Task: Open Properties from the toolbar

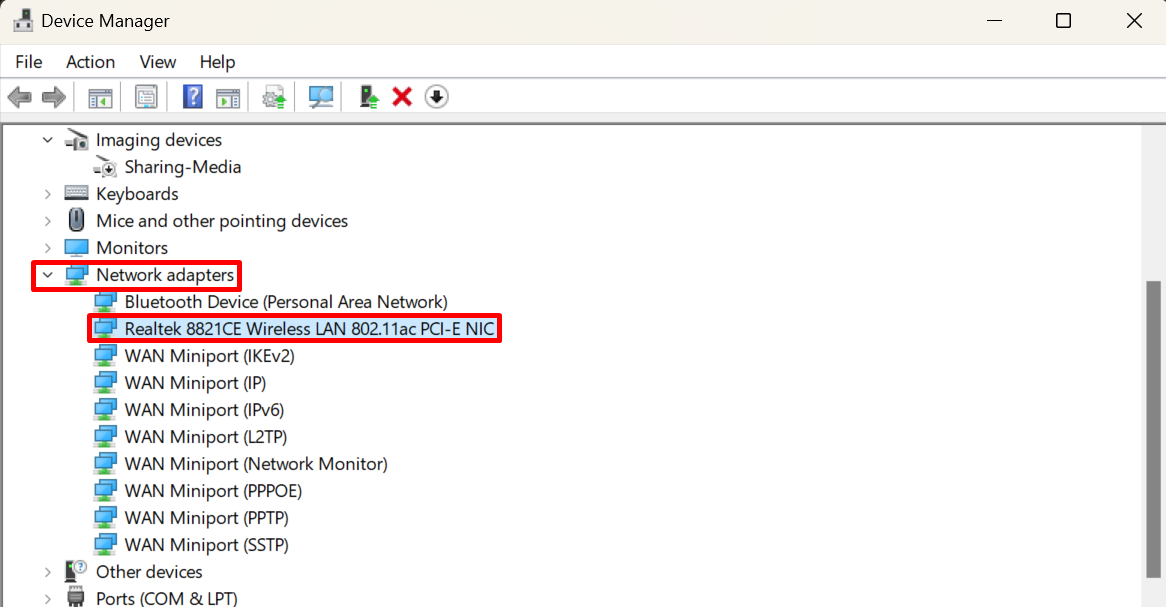Action: pos(145,96)
